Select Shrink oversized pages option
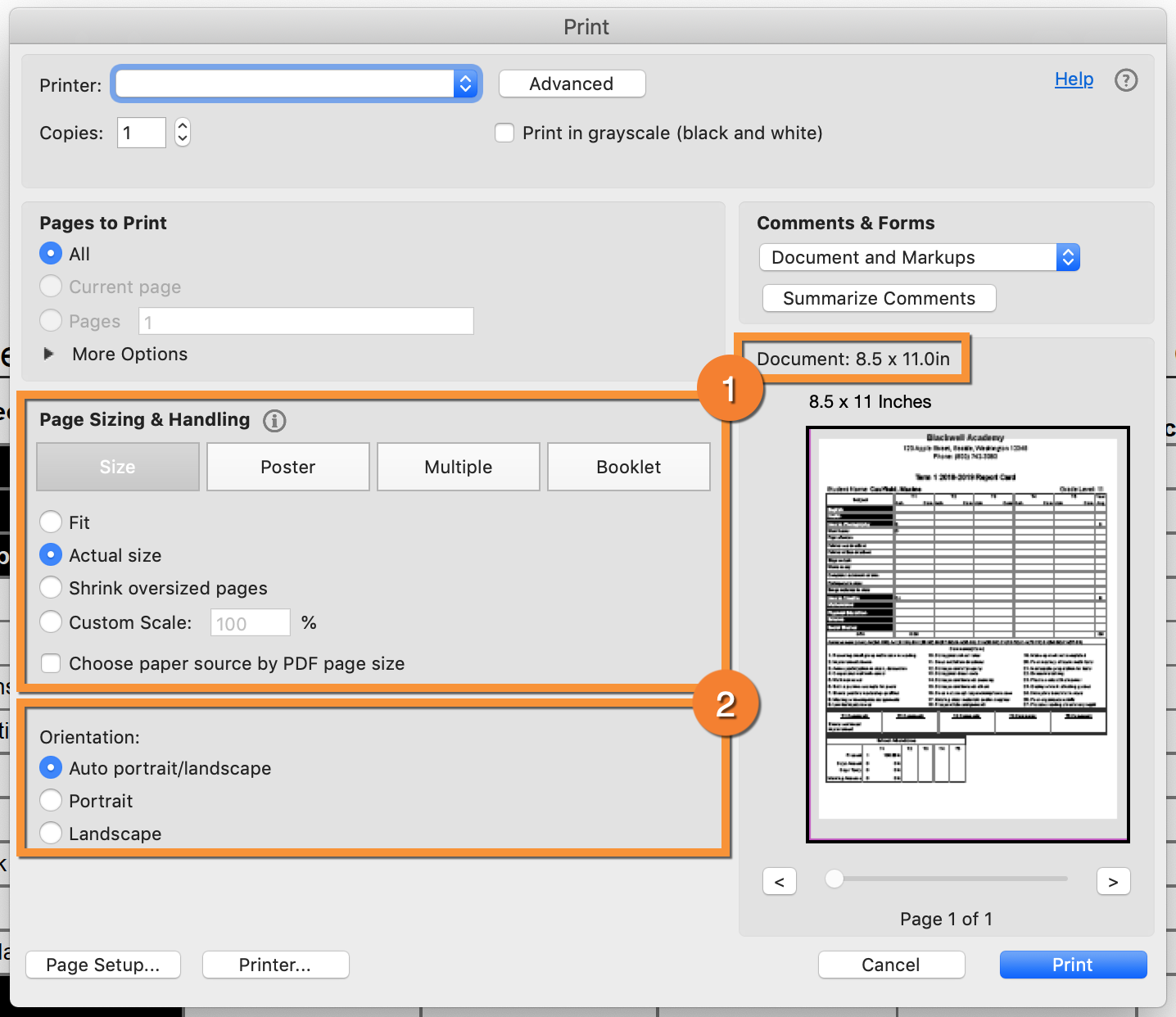Viewport: 1176px width, 1017px height. 51,588
